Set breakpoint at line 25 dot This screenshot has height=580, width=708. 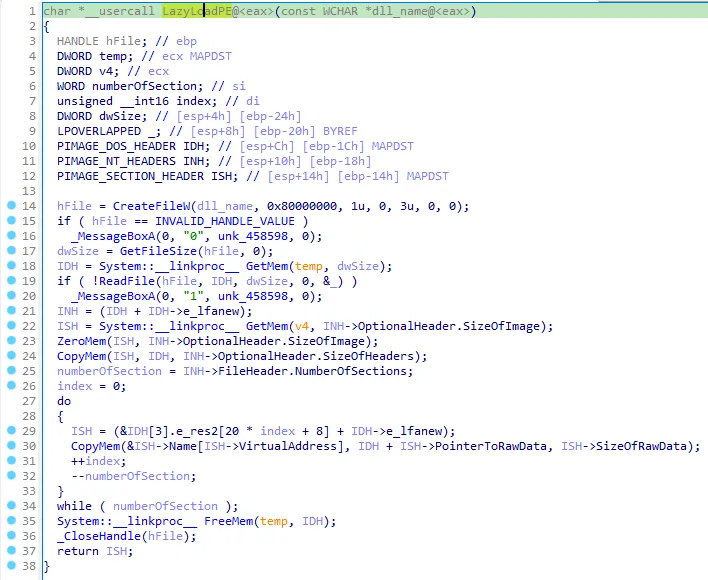tap(11, 371)
